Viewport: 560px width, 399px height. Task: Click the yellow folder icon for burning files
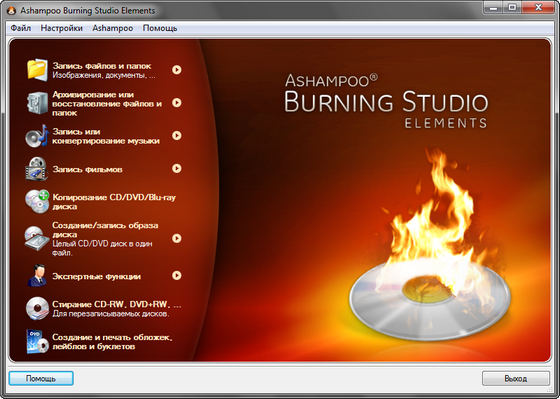[37, 70]
